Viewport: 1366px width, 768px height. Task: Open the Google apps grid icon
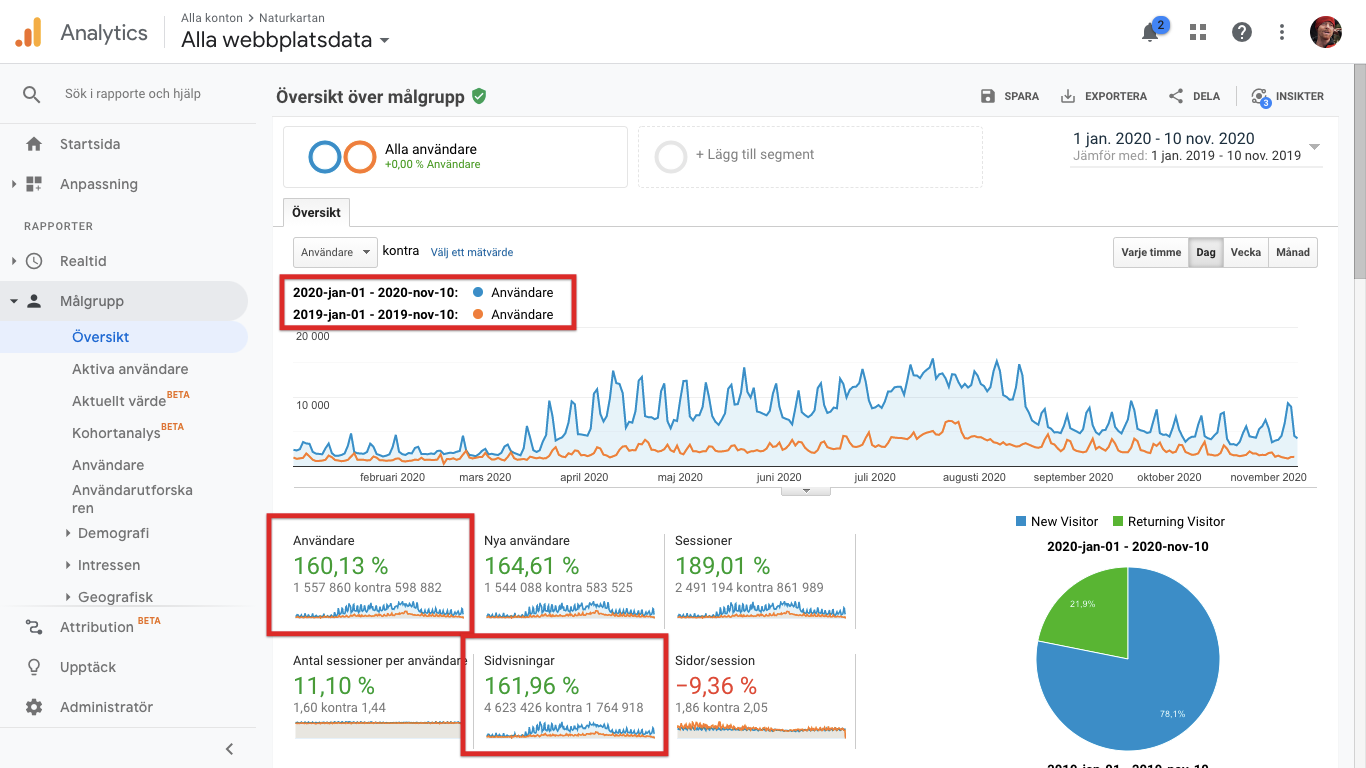pyautogui.click(x=1198, y=32)
